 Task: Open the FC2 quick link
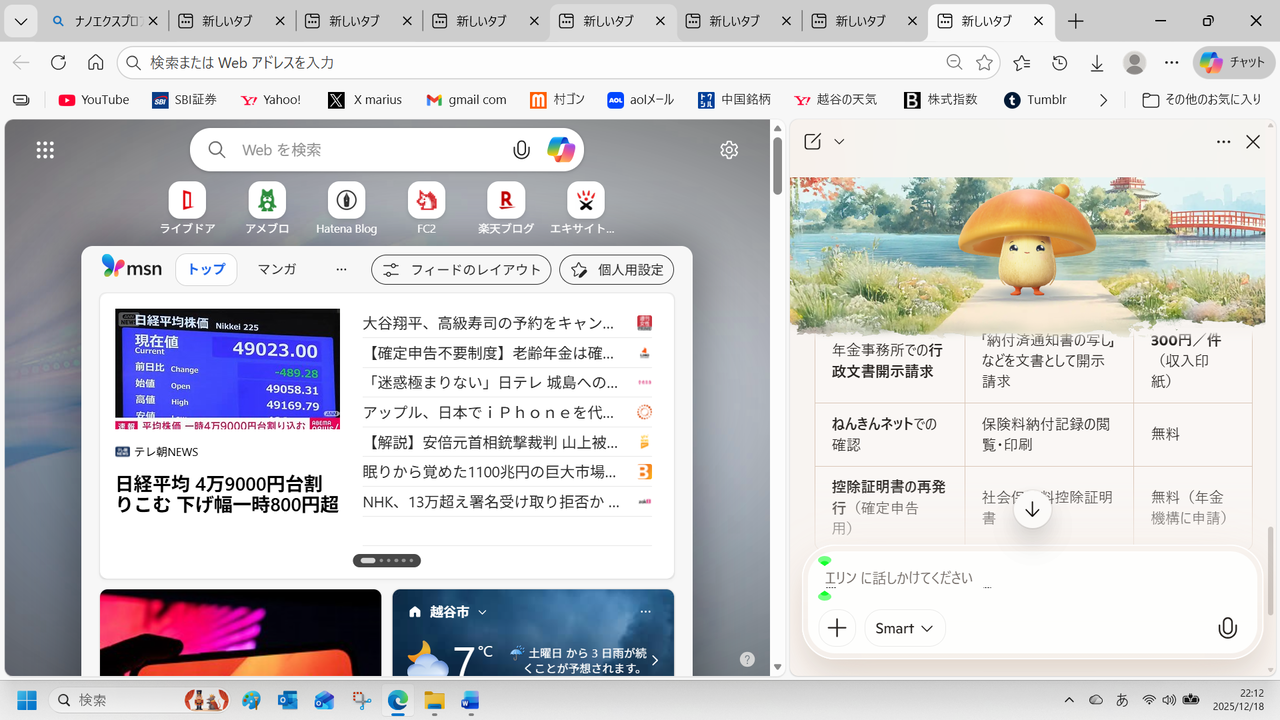[427, 208]
